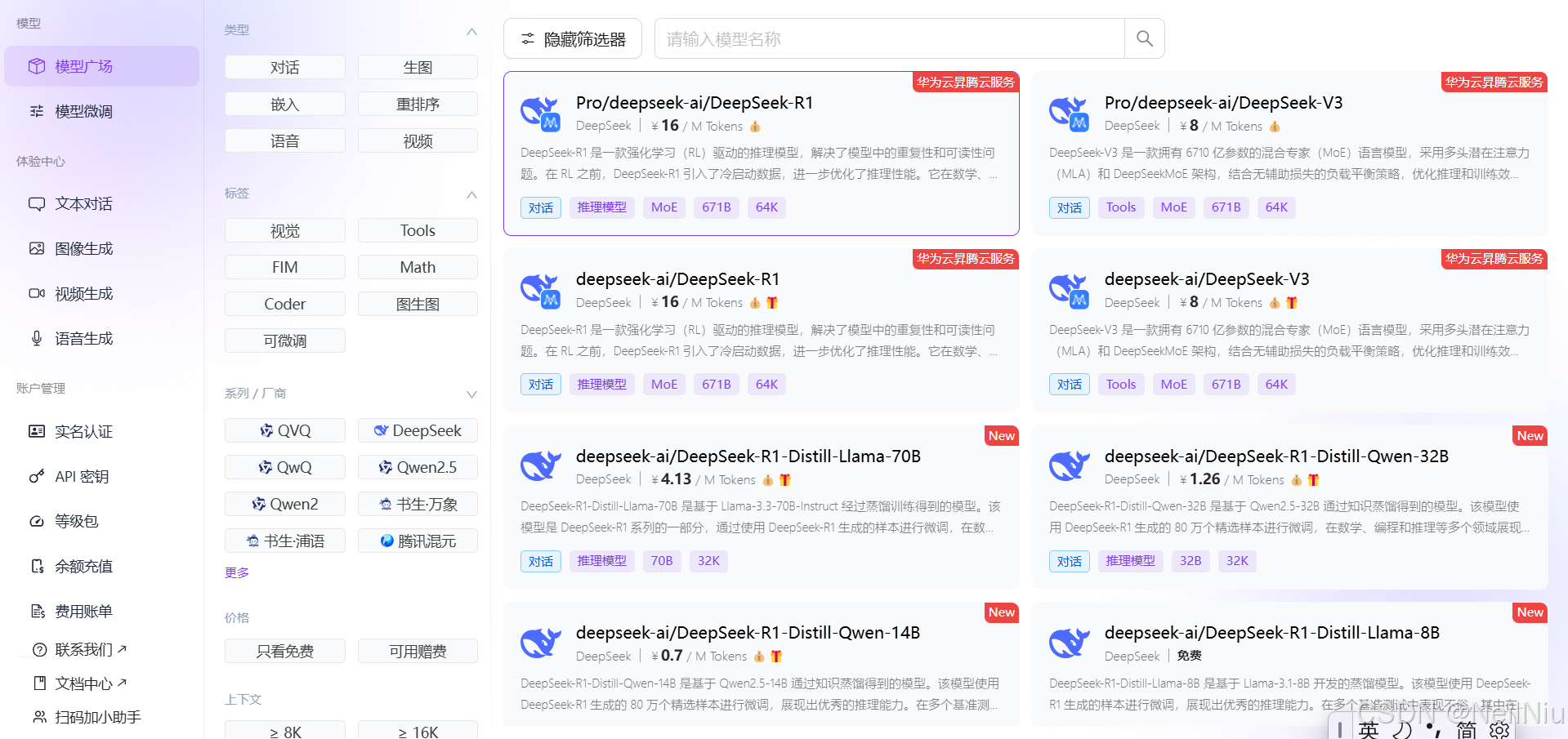The image size is (1568, 739).
Task: Click the 扫码加小助手 people icon
Action: click(39, 717)
